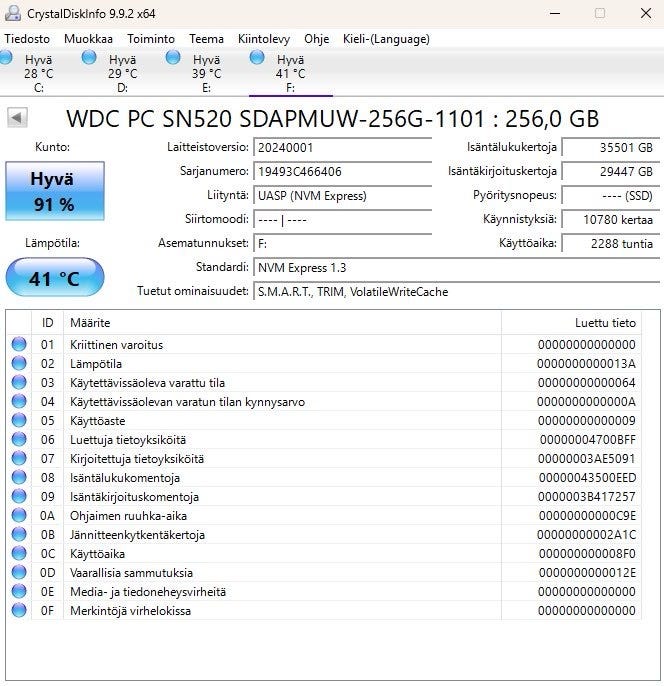Image resolution: width=664 pixels, height=686 pixels.
Task: Click status orb for Isäntälukukomentoja
Action: [x=19, y=477]
